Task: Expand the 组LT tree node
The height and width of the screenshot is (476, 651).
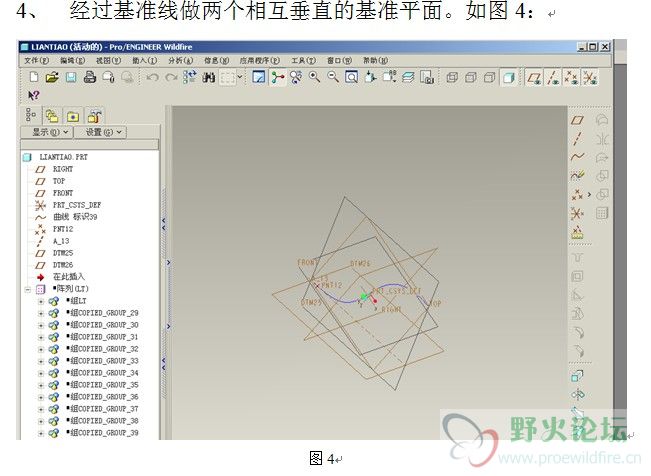Action: 41,302
